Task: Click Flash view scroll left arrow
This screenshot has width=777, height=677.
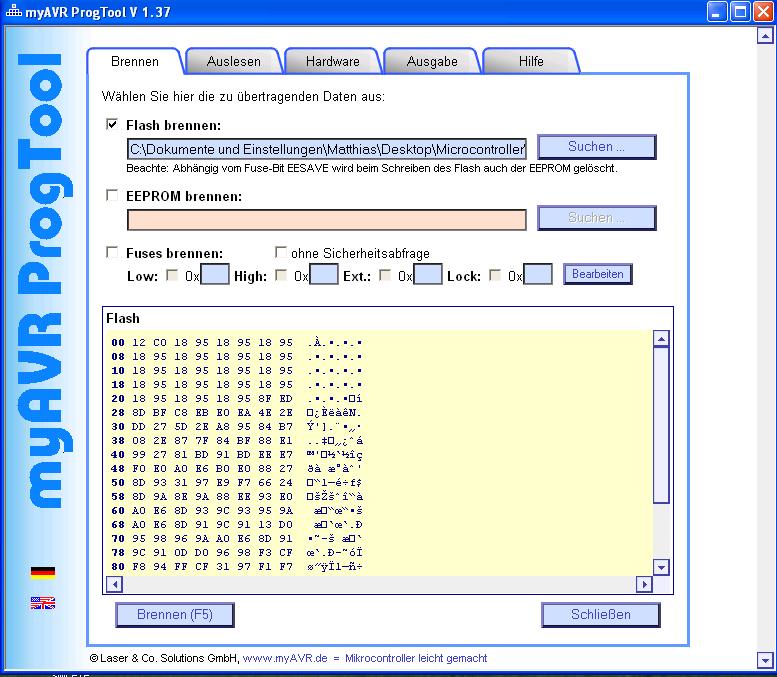Action: click(114, 584)
